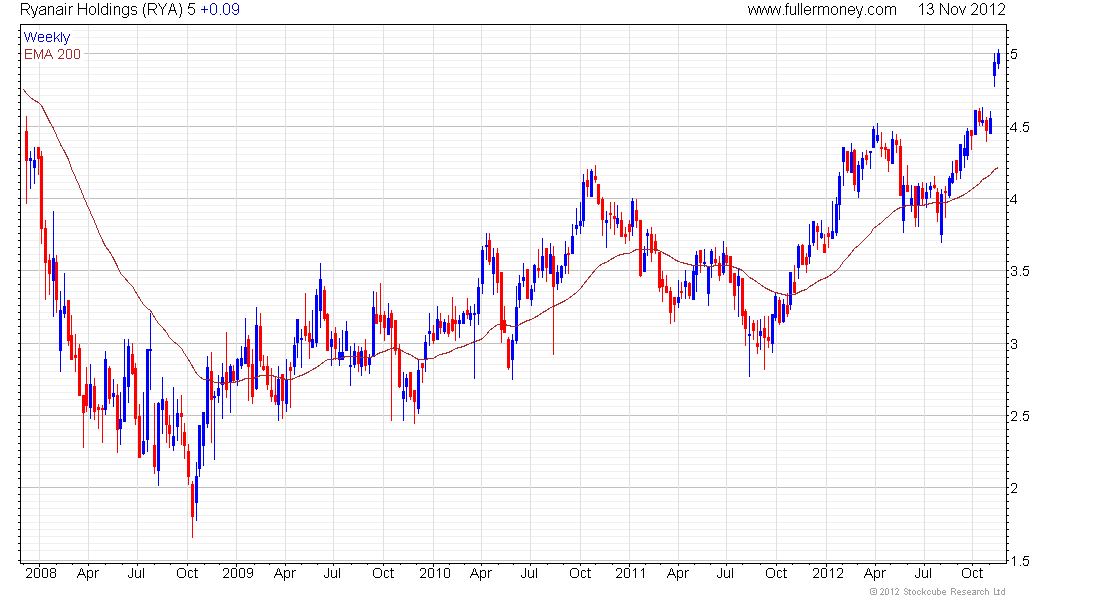
Task: Click the www.fullermoney.com text
Action: click(x=821, y=10)
